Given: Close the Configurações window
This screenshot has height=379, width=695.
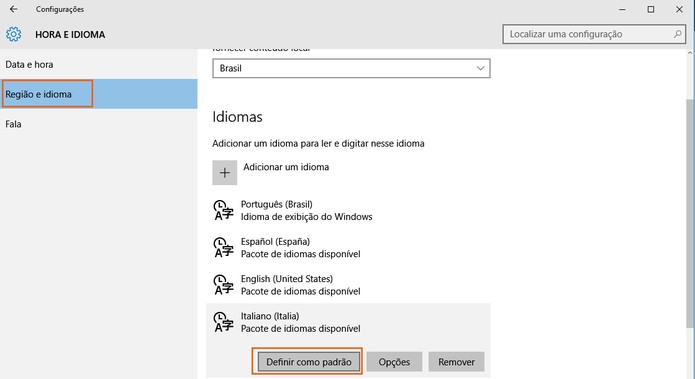Looking at the screenshot, I should pyautogui.click(x=679, y=9).
